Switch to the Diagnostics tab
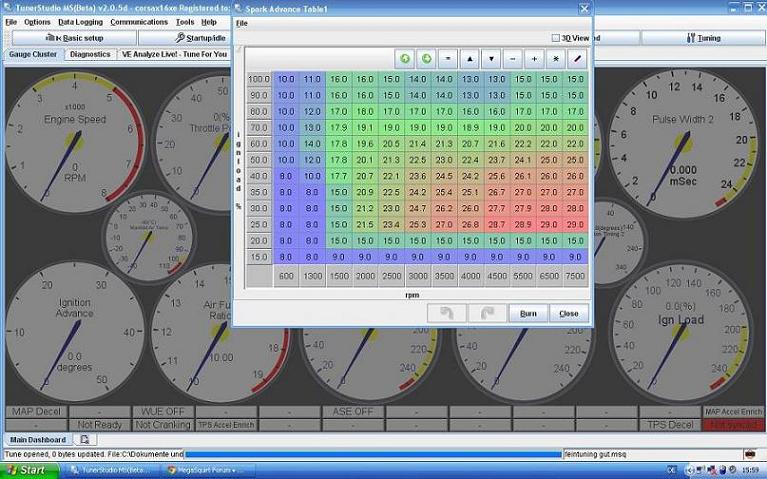Screen dimensions: 767x479 pyautogui.click(x=90, y=54)
